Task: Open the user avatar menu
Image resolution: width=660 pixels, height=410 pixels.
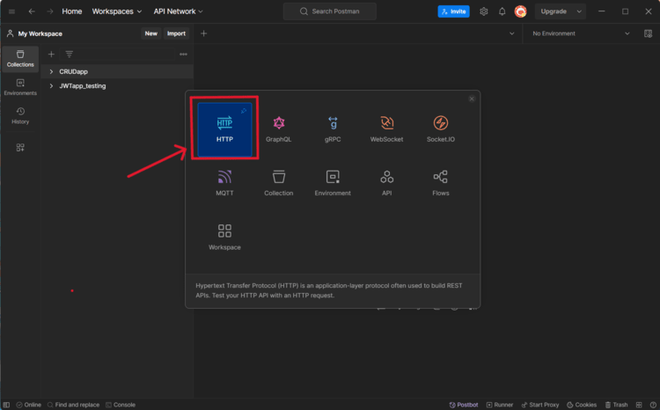Action: (521, 11)
